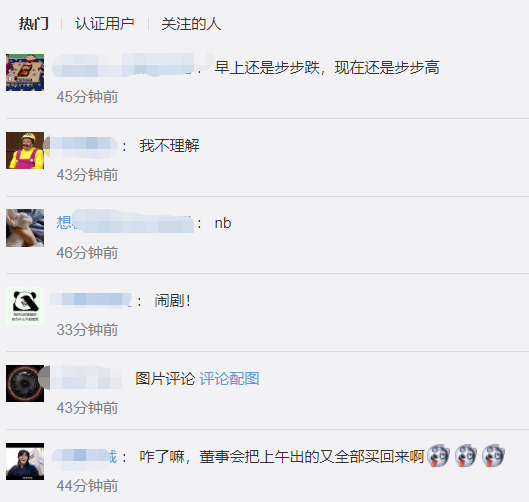Click the blurred username before 闹剧!
Image resolution: width=529 pixels, height=502 pixels.
coord(91,301)
